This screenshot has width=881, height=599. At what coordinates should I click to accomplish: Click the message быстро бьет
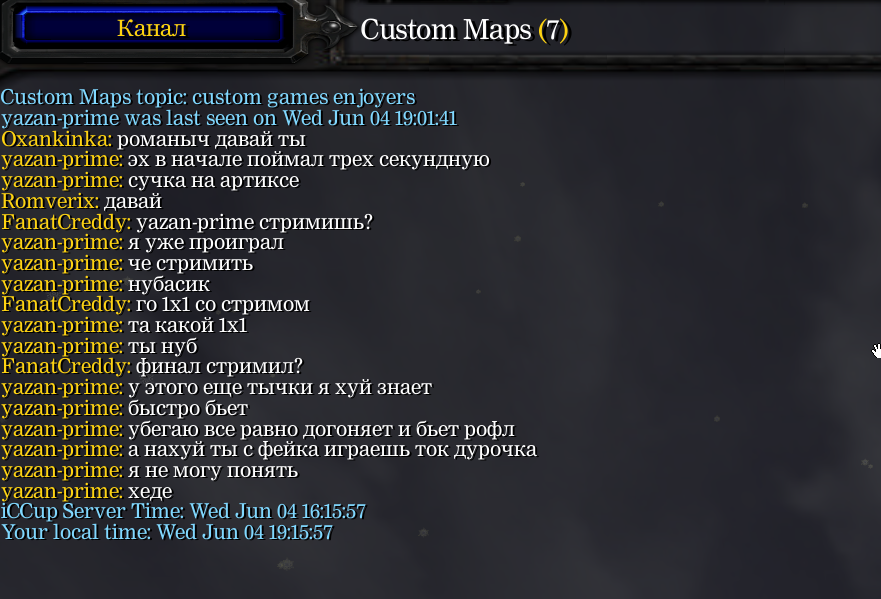tap(188, 409)
